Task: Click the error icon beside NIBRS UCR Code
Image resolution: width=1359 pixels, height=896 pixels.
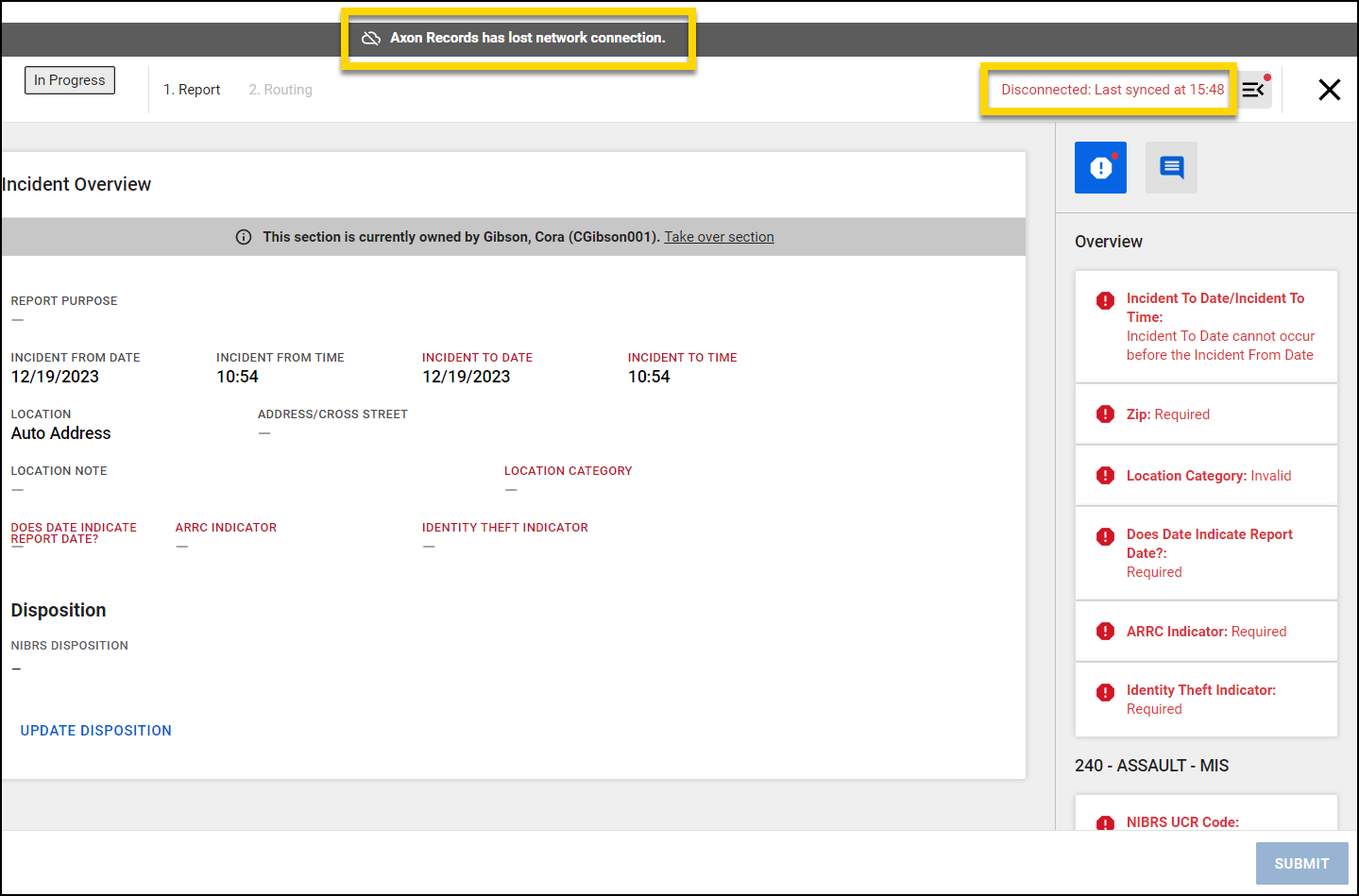Action: (1105, 823)
